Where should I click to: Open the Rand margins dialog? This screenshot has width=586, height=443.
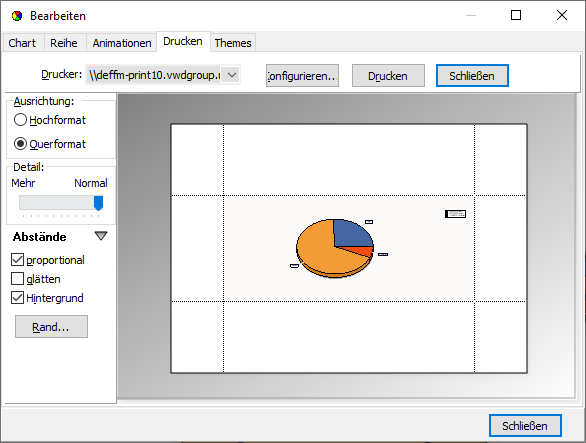pos(51,327)
